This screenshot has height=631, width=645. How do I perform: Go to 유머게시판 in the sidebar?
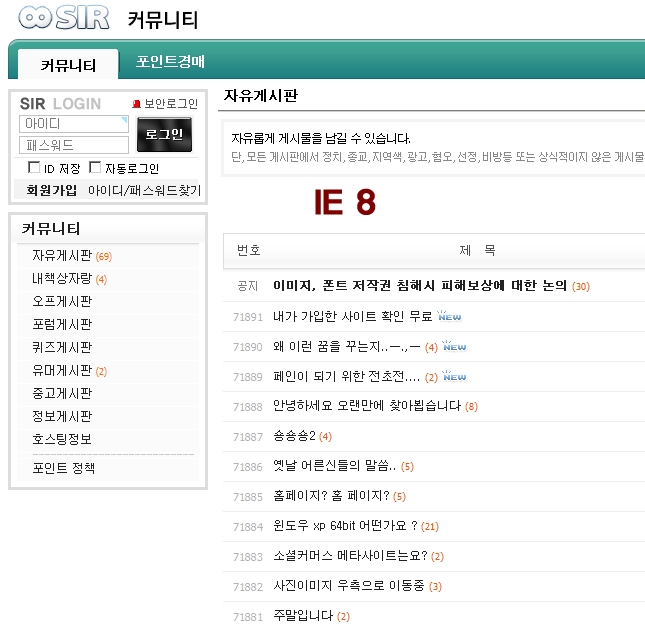pyautogui.click(x=62, y=371)
